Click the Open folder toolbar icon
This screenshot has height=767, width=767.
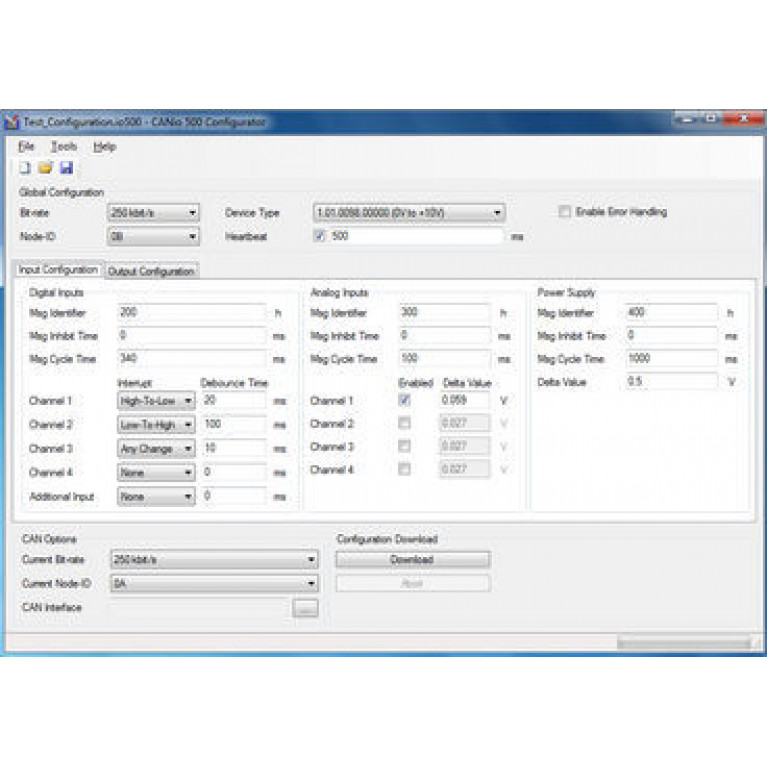coord(45,167)
